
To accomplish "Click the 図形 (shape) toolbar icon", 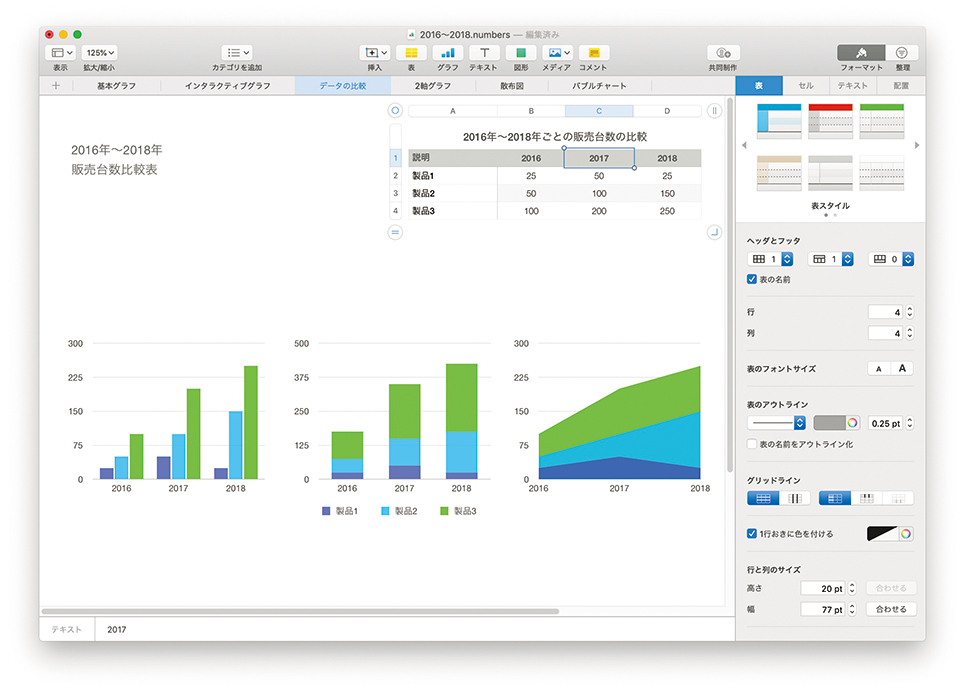I will [521, 52].
